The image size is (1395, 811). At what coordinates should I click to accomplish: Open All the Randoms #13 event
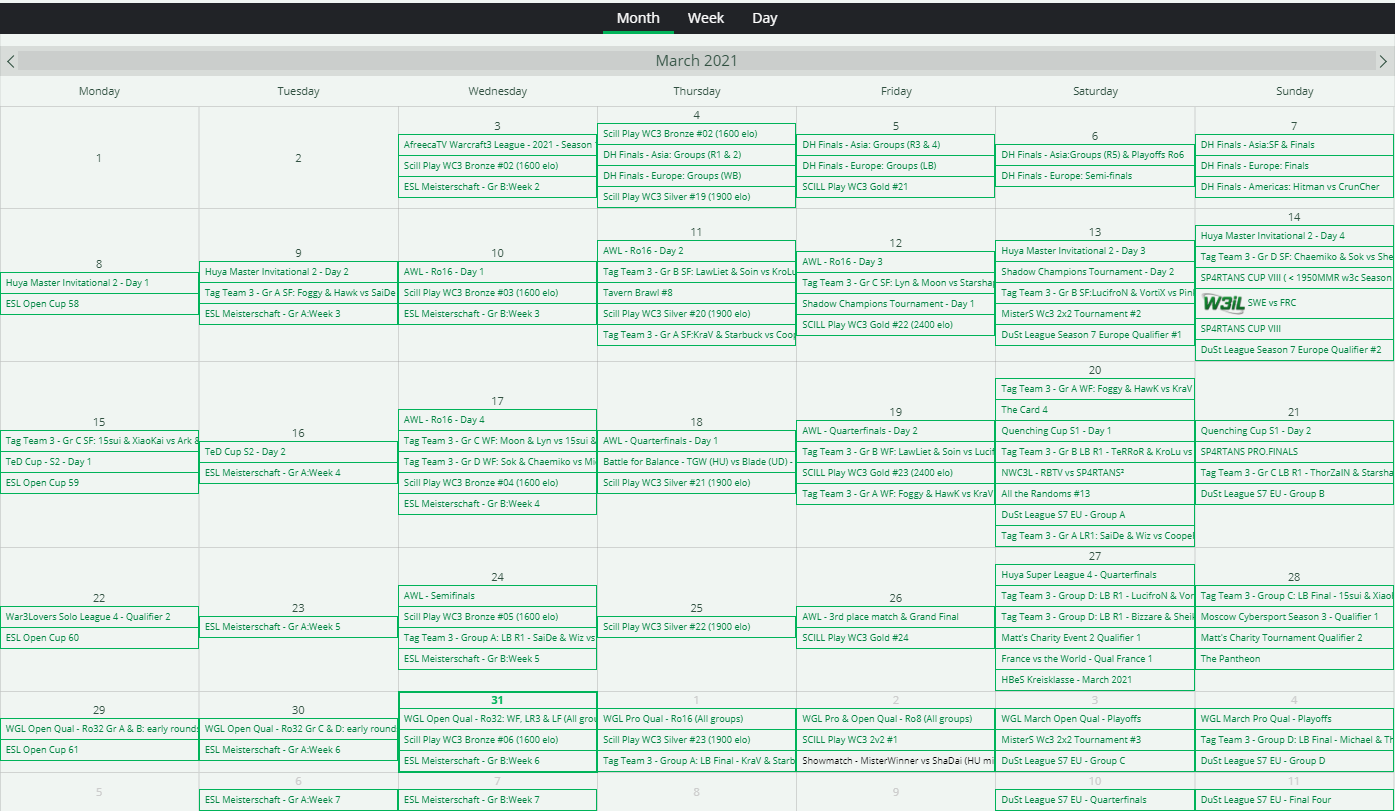(x=1045, y=494)
